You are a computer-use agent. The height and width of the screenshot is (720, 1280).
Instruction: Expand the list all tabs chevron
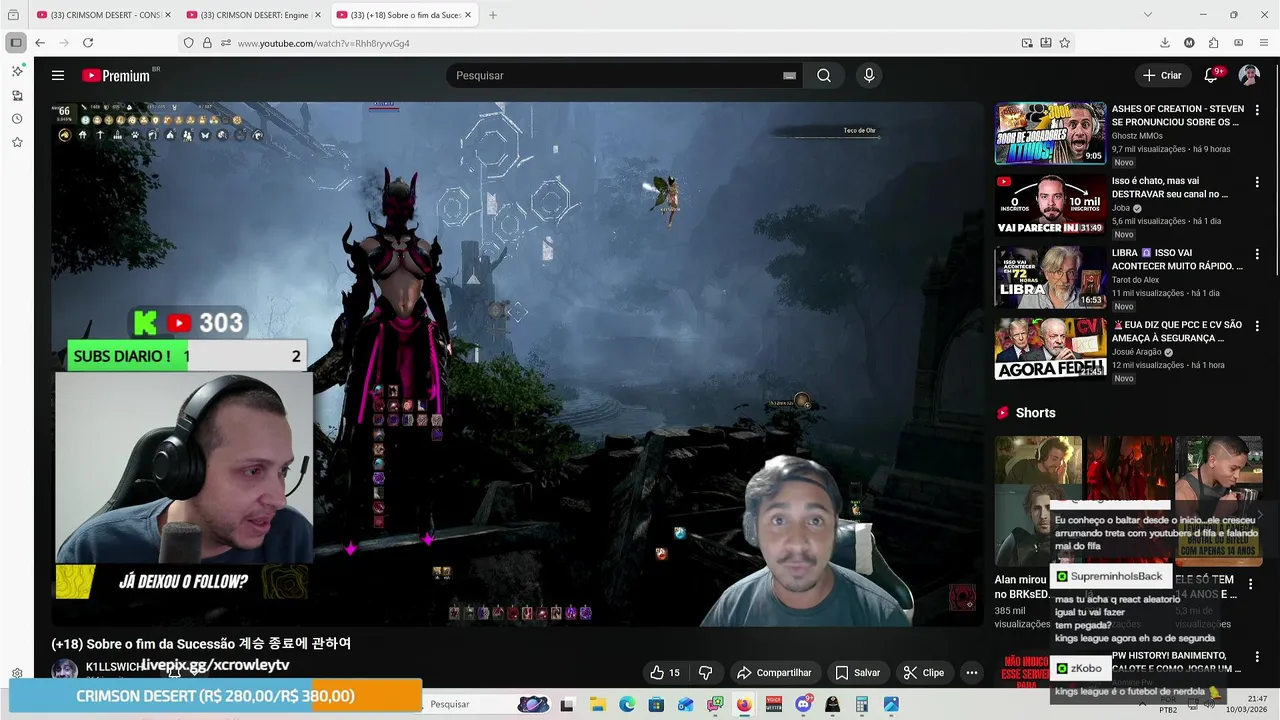(1147, 15)
